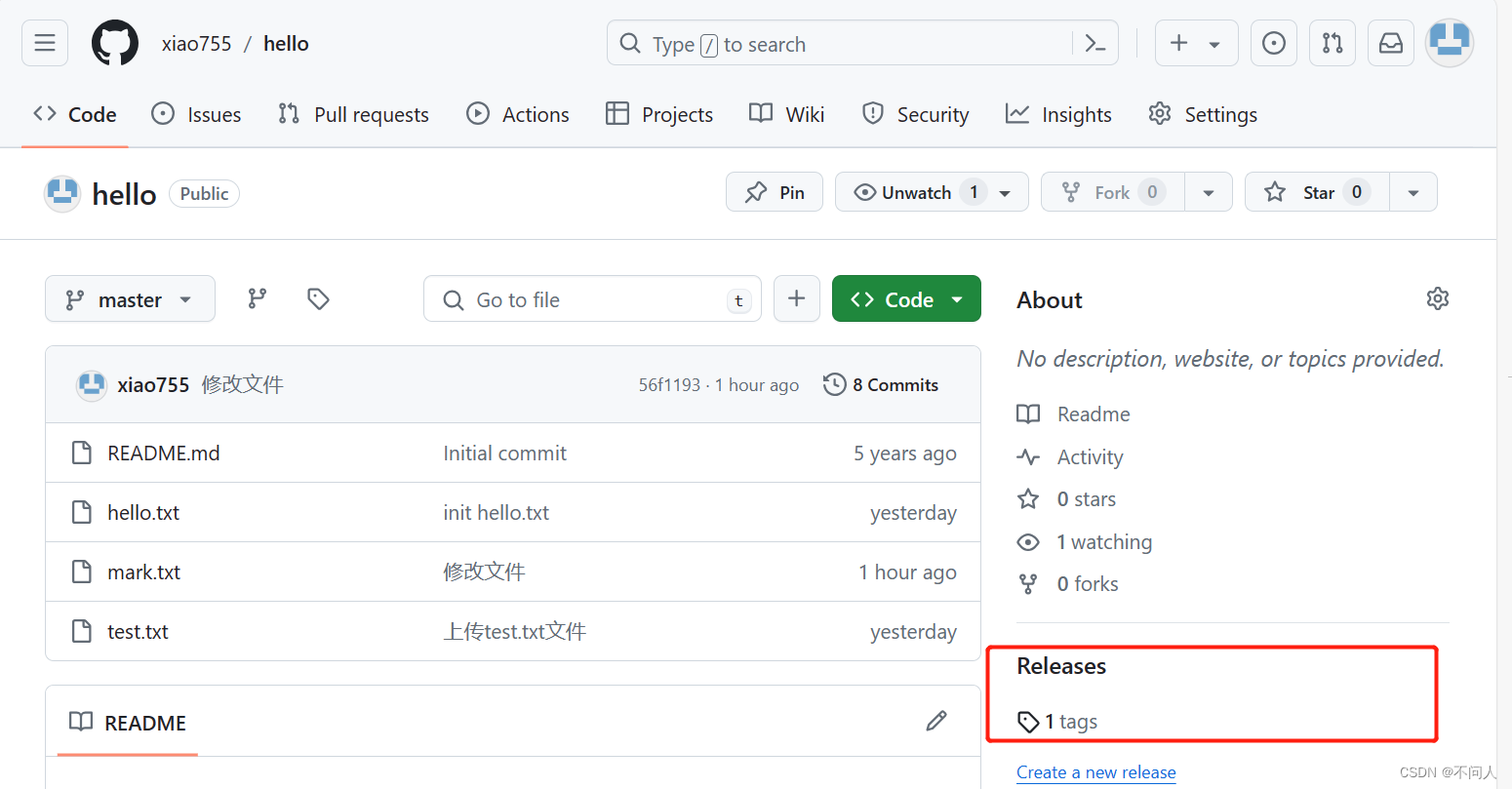Open the About settings gear icon

pos(1437,298)
